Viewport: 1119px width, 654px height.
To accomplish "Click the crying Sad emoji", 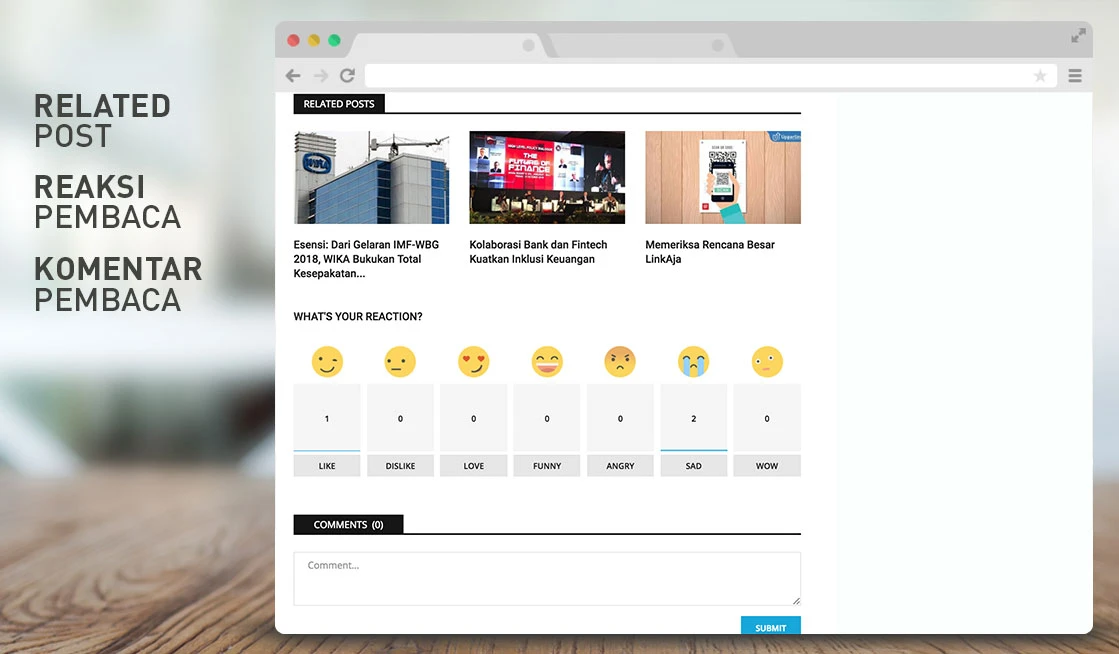I will click(694, 361).
